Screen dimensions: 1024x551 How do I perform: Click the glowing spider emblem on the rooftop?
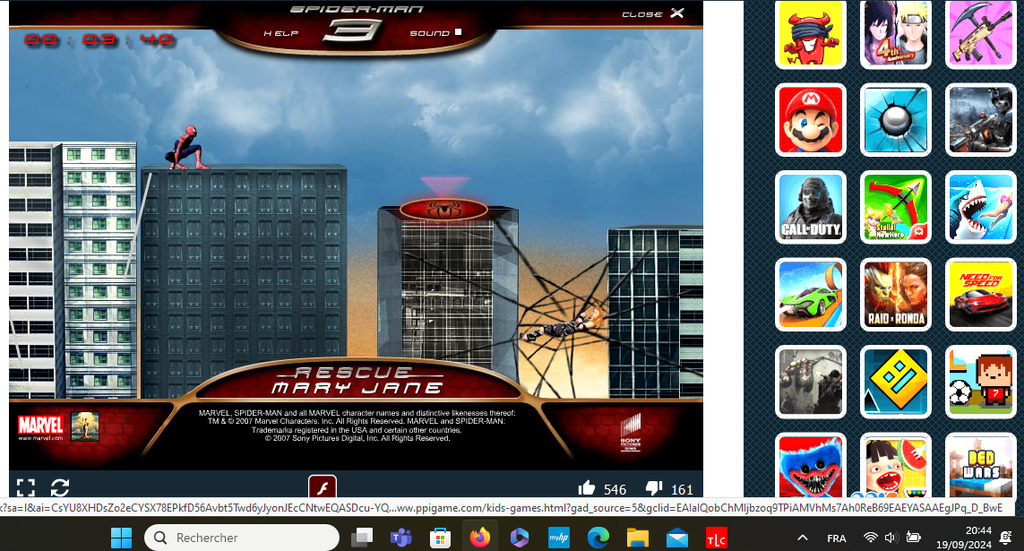(443, 210)
